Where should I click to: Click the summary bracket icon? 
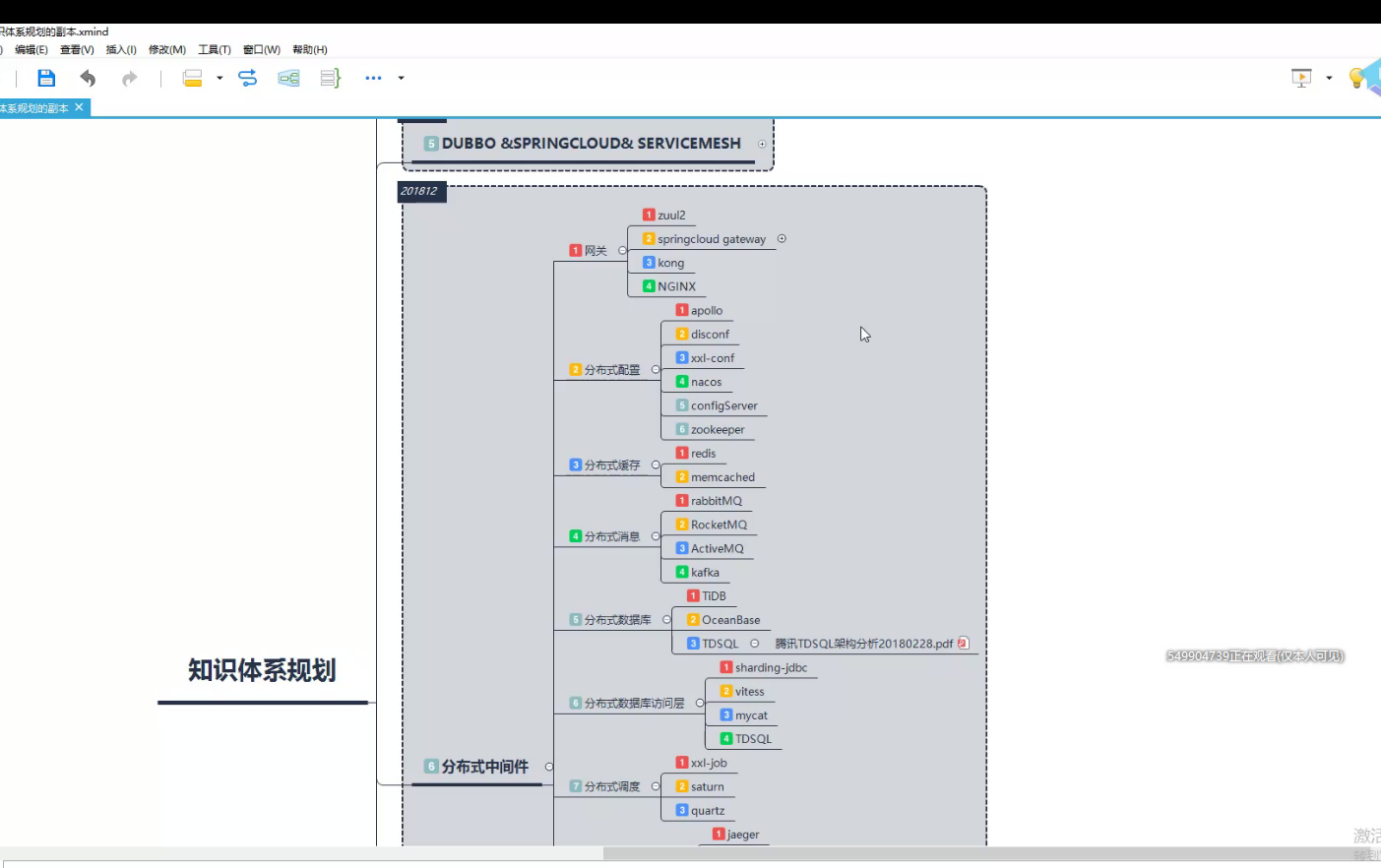click(331, 79)
